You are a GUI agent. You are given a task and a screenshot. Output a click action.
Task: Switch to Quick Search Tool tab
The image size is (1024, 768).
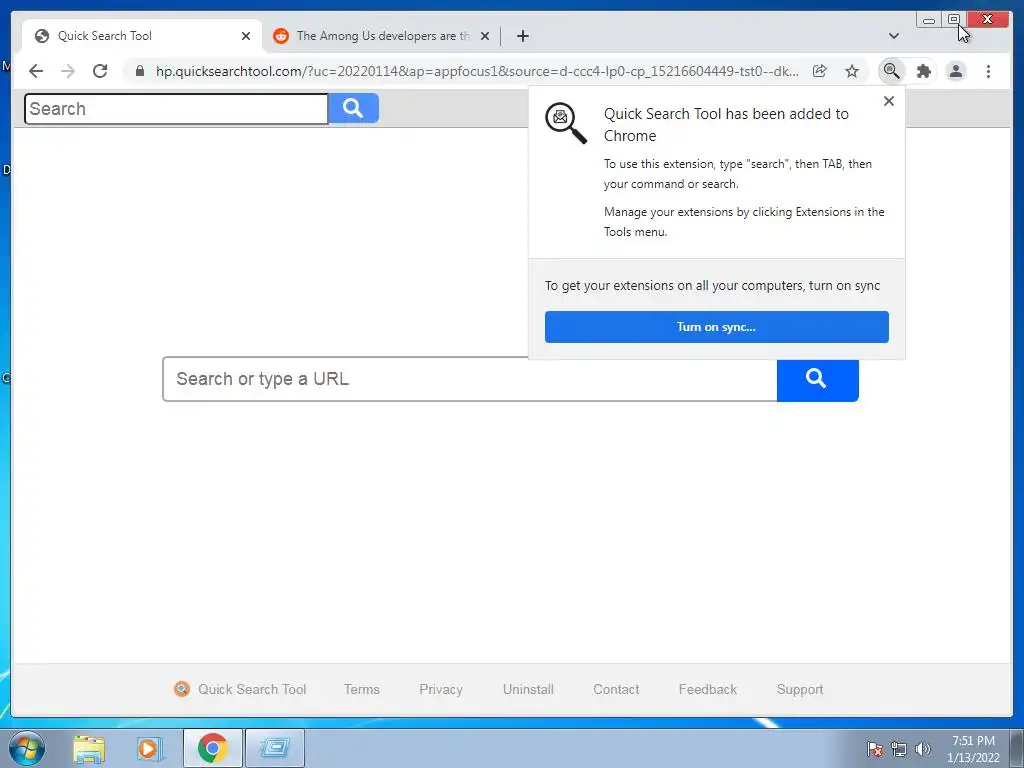pyautogui.click(x=142, y=36)
